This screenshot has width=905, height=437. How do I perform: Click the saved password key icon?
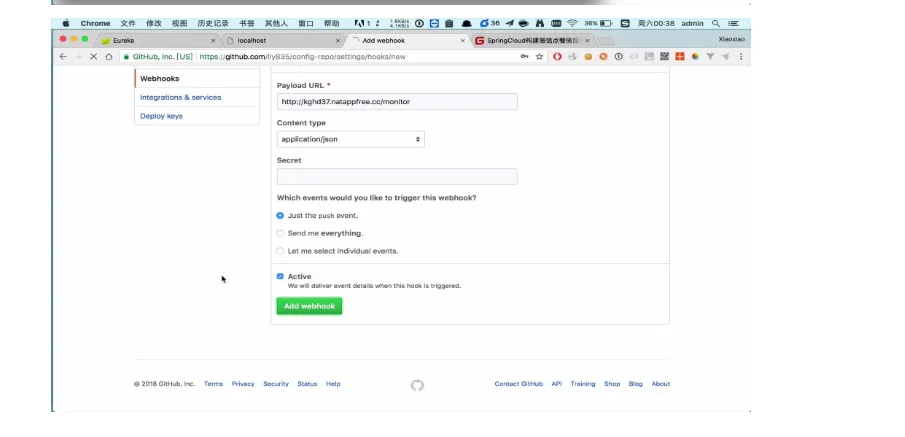524,57
